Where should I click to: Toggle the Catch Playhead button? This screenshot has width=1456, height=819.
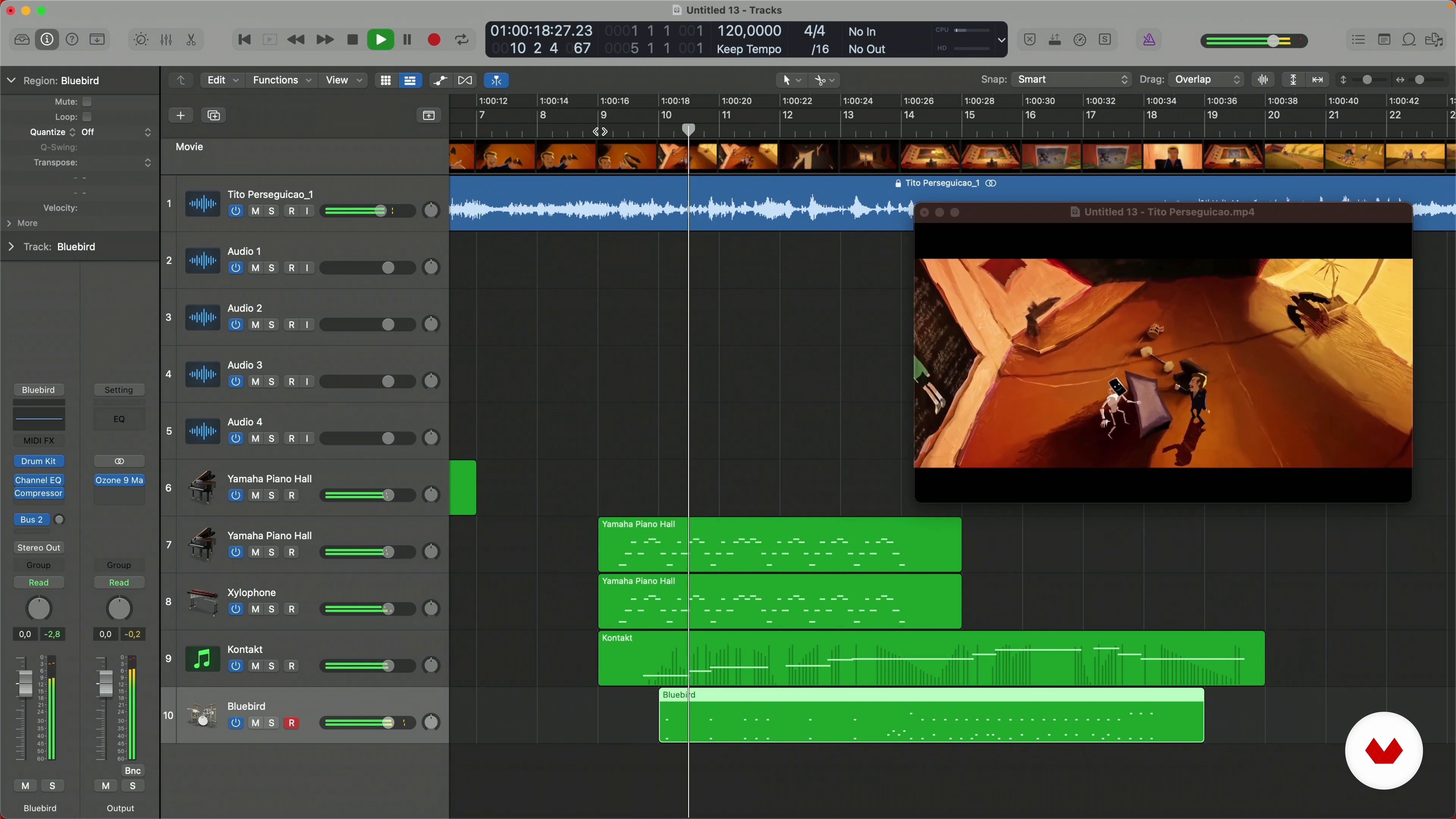pyautogui.click(x=496, y=80)
